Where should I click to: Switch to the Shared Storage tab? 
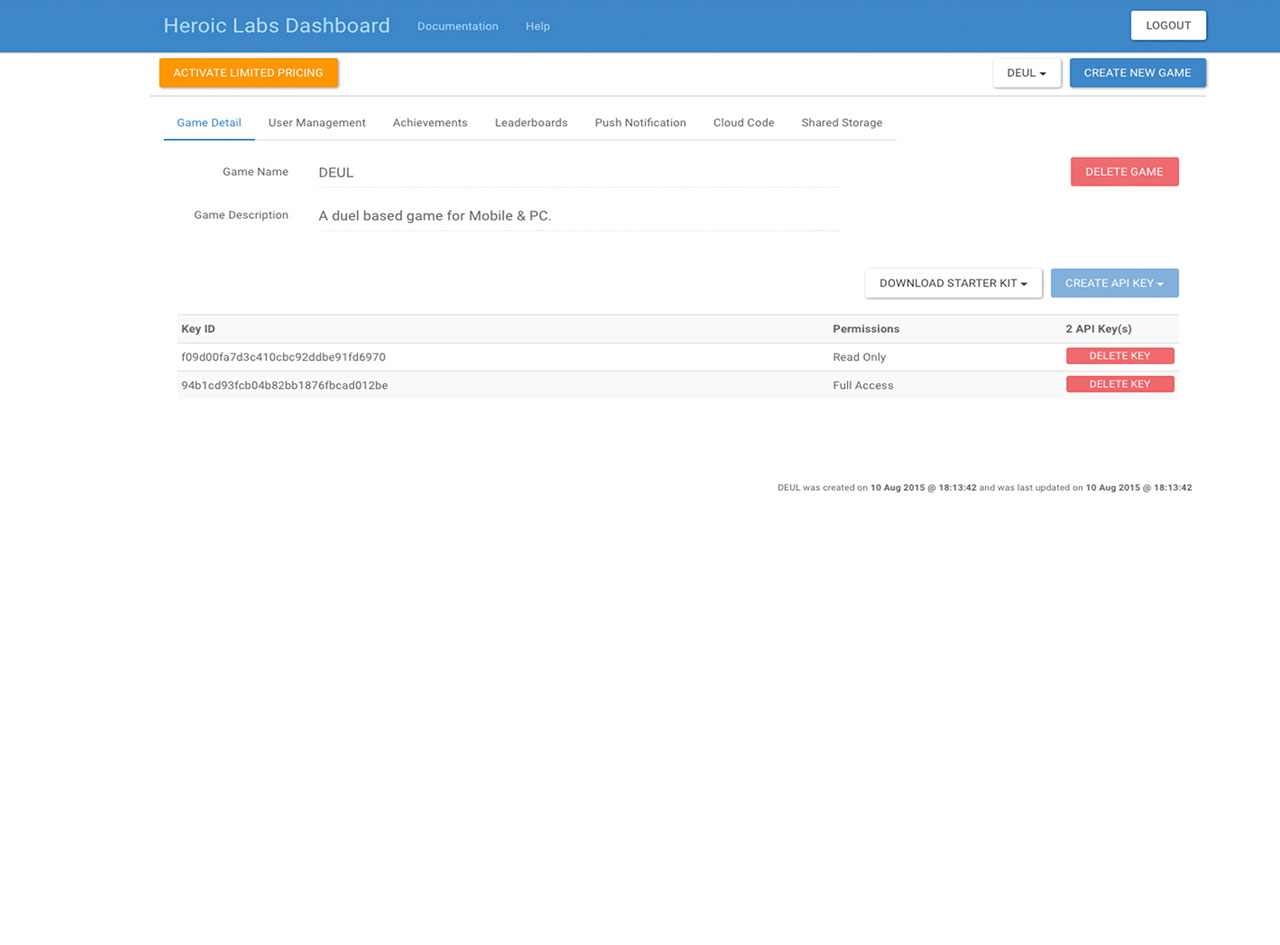841,123
